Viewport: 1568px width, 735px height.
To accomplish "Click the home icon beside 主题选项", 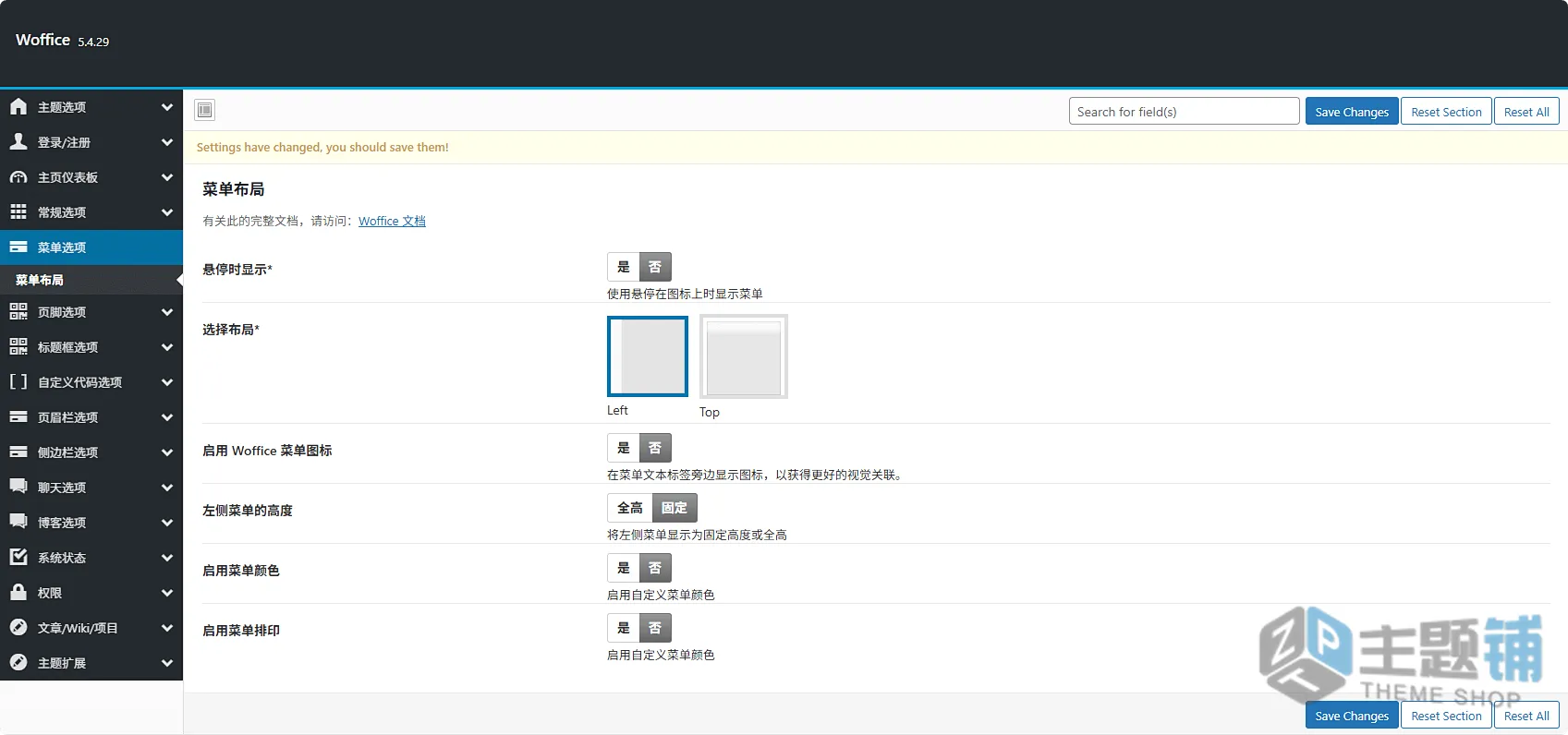I will coord(18,107).
